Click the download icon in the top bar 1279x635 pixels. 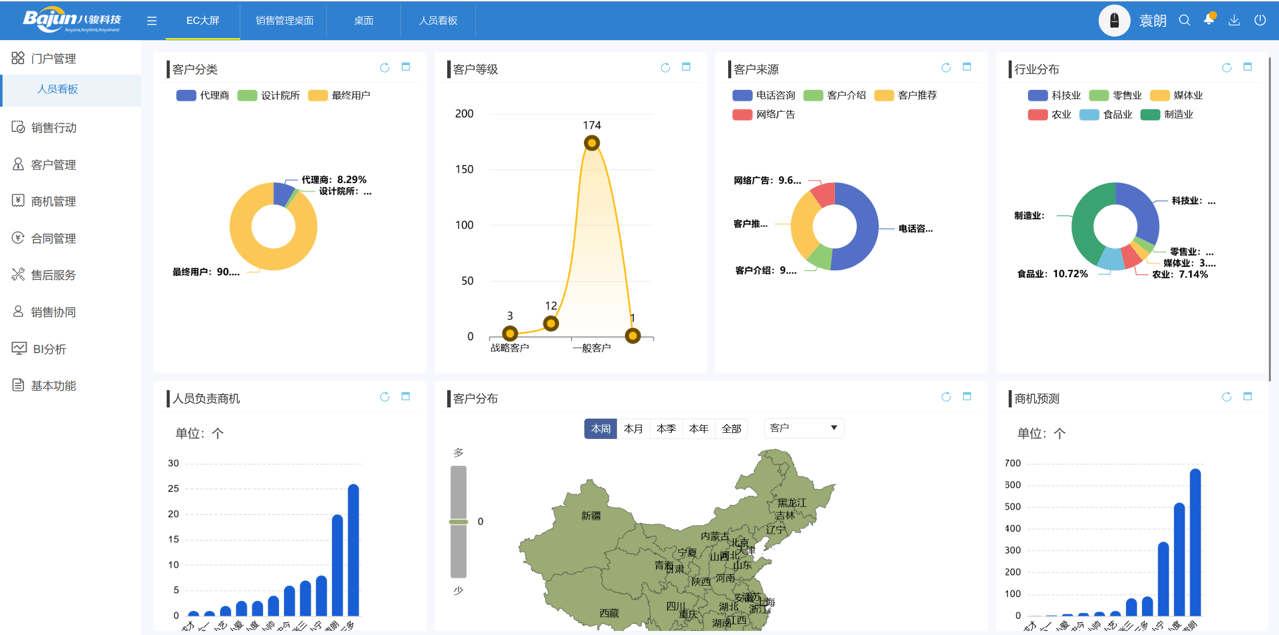1234,19
